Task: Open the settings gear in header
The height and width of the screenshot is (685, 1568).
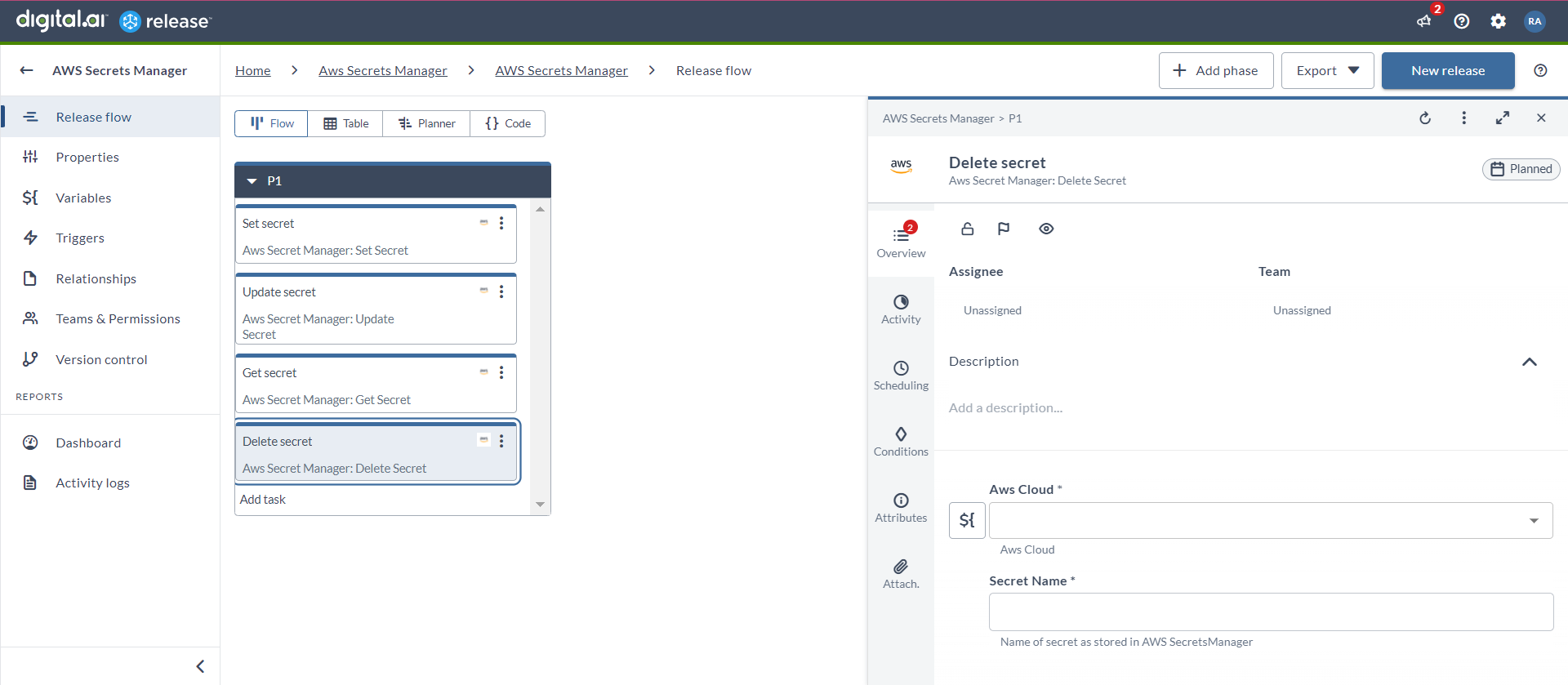Action: (1498, 21)
